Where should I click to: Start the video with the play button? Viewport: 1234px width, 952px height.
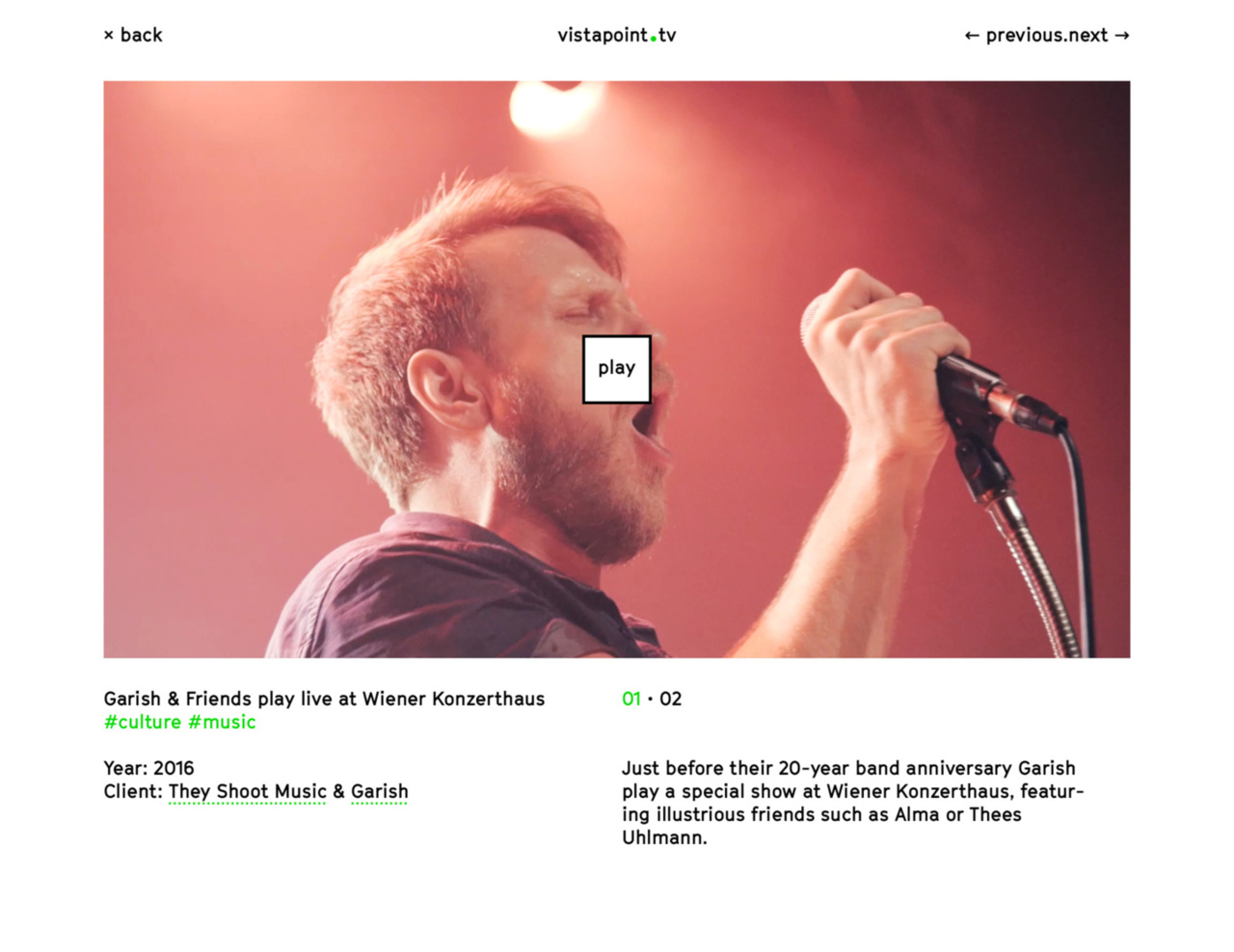(x=617, y=369)
